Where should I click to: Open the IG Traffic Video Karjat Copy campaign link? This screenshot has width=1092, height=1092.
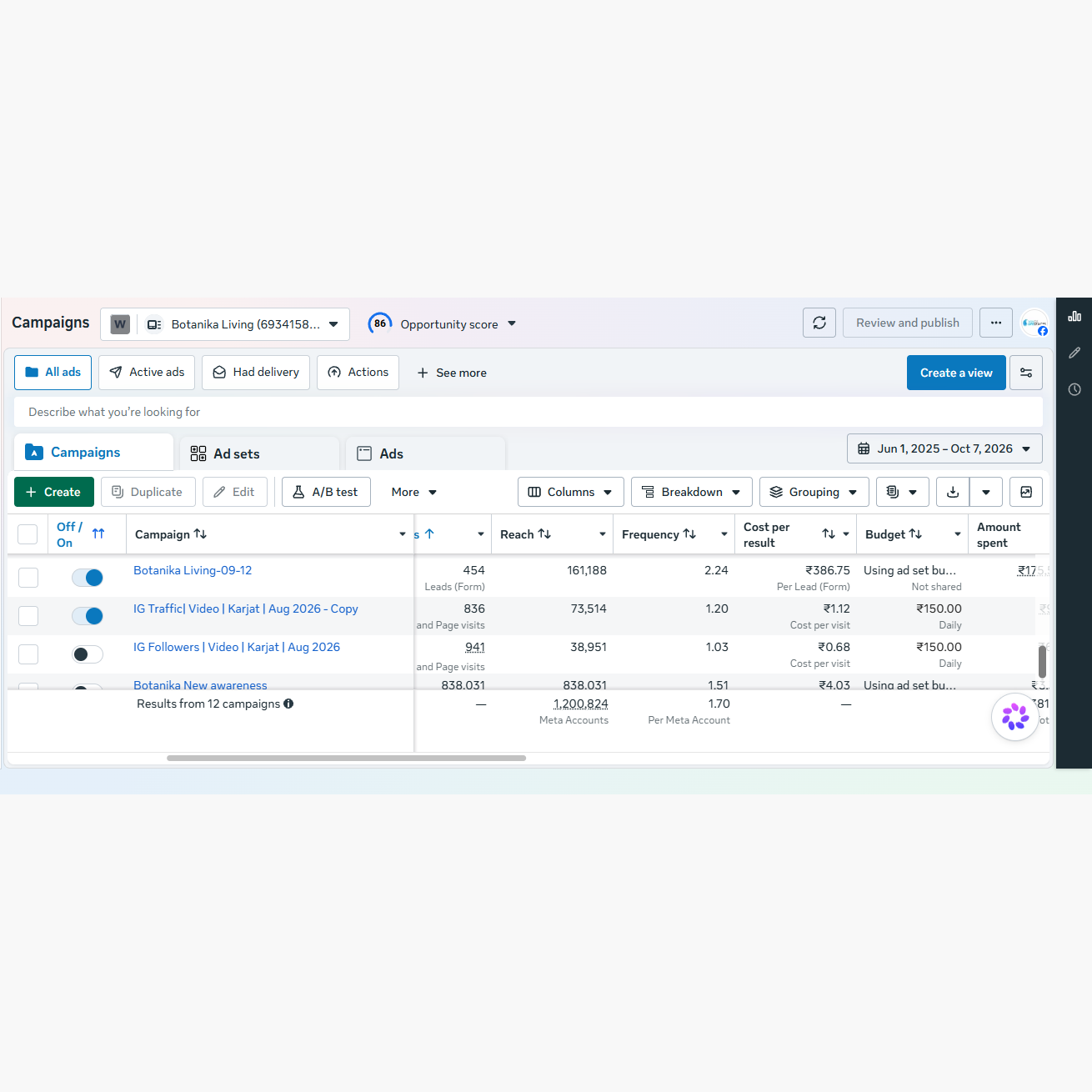coord(246,609)
